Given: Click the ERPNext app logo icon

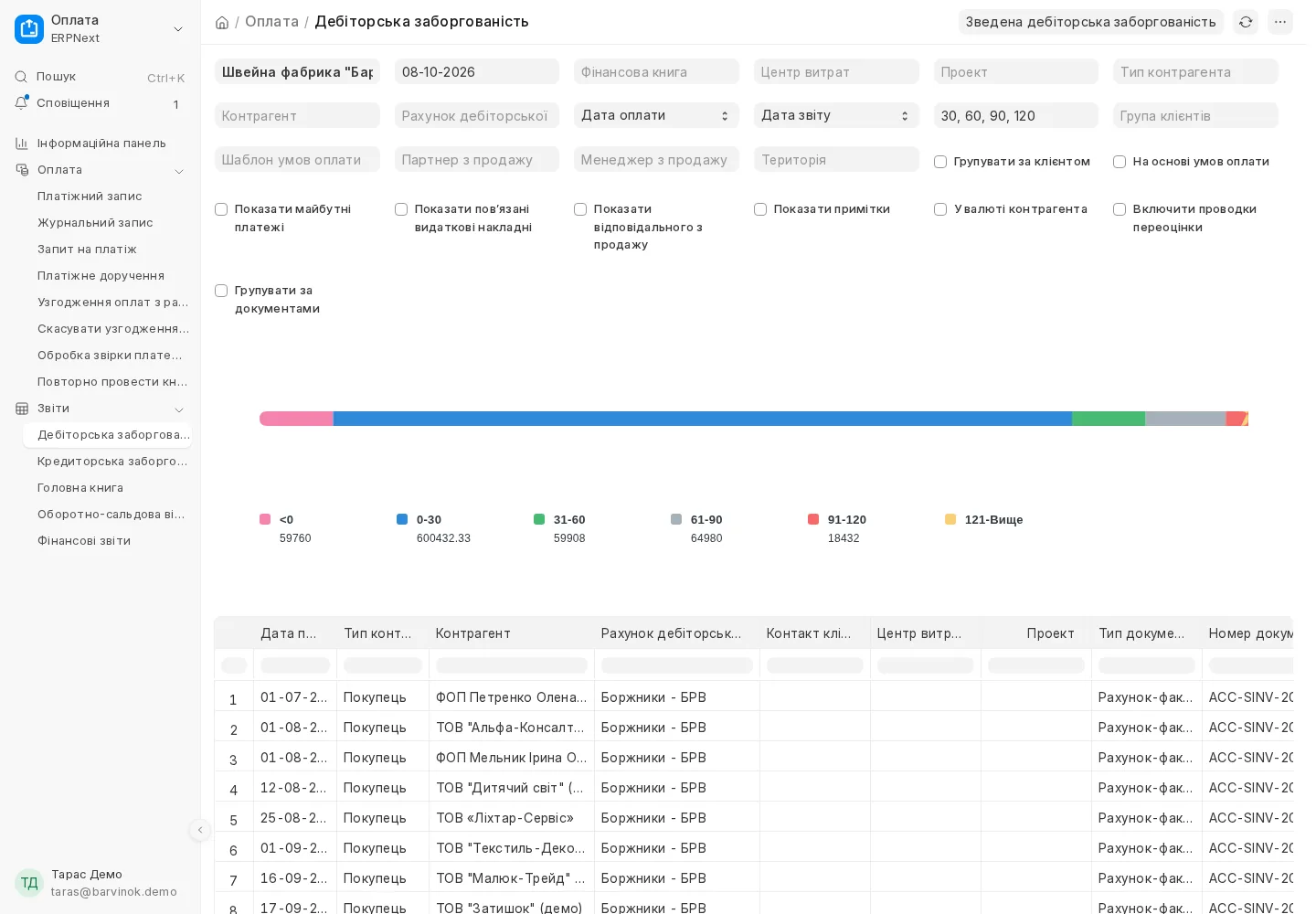Looking at the screenshot, I should click(29, 29).
